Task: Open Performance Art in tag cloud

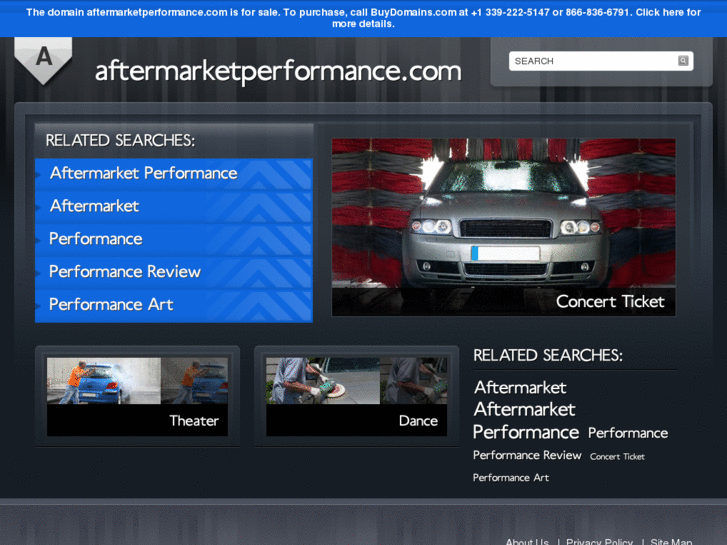Action: coord(511,478)
